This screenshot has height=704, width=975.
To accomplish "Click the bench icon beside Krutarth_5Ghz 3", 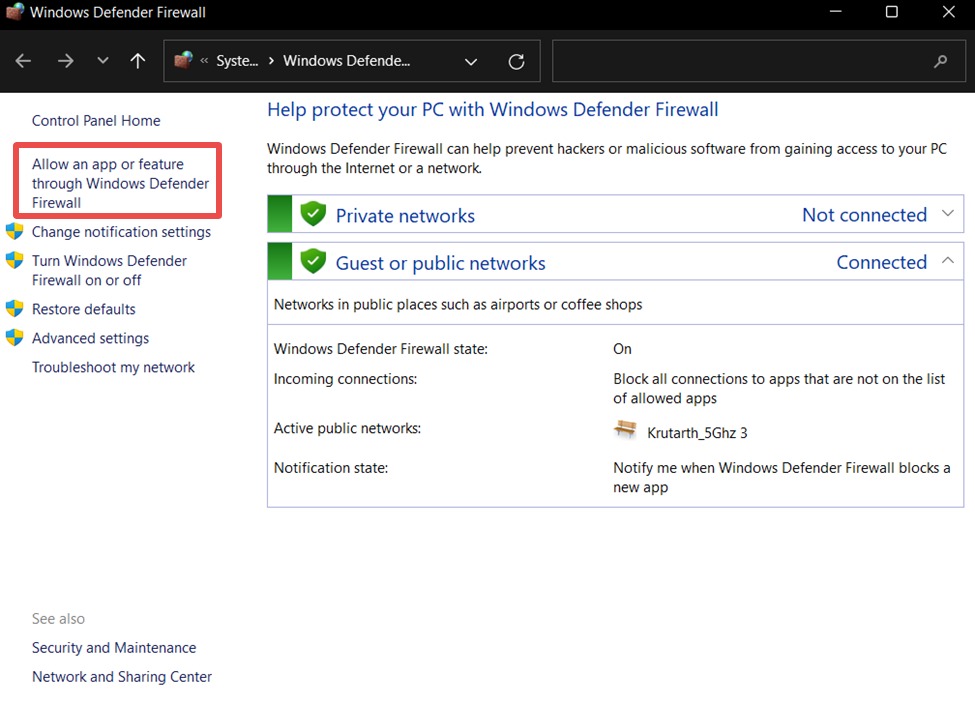I will (x=626, y=429).
